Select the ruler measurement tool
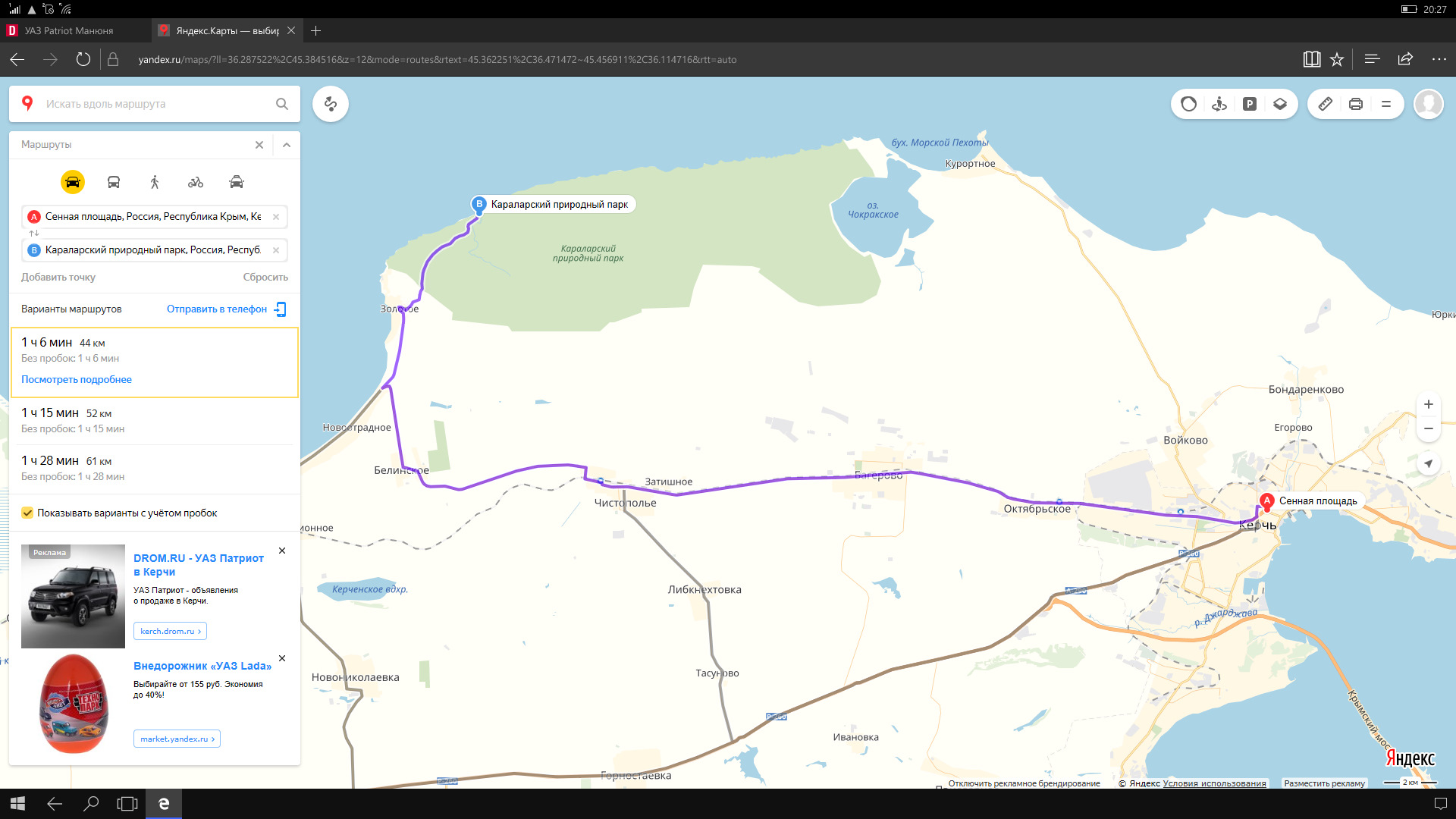Viewport: 1456px width, 819px height. click(1326, 104)
